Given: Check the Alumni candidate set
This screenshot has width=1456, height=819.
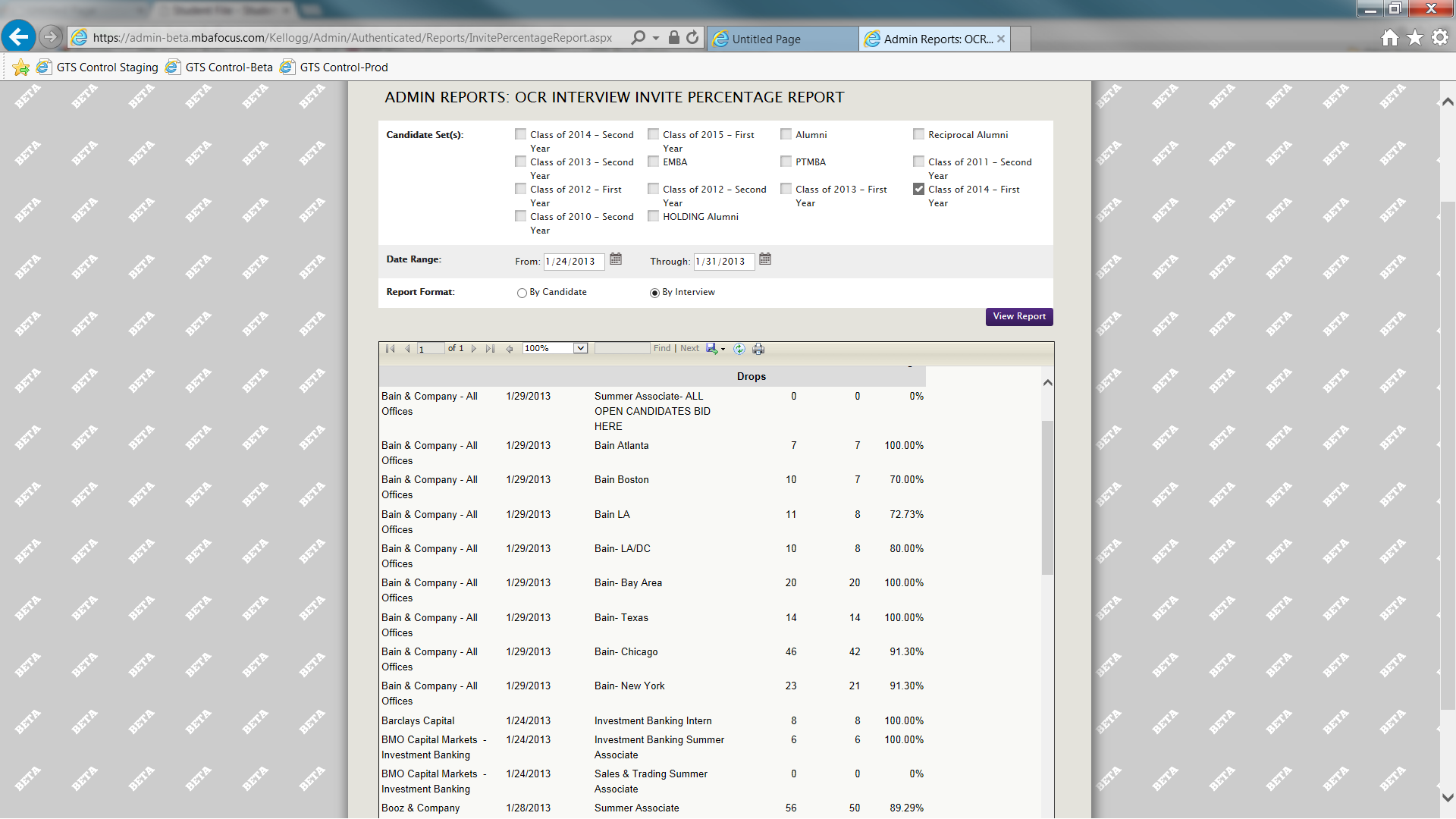Looking at the screenshot, I should point(786,134).
